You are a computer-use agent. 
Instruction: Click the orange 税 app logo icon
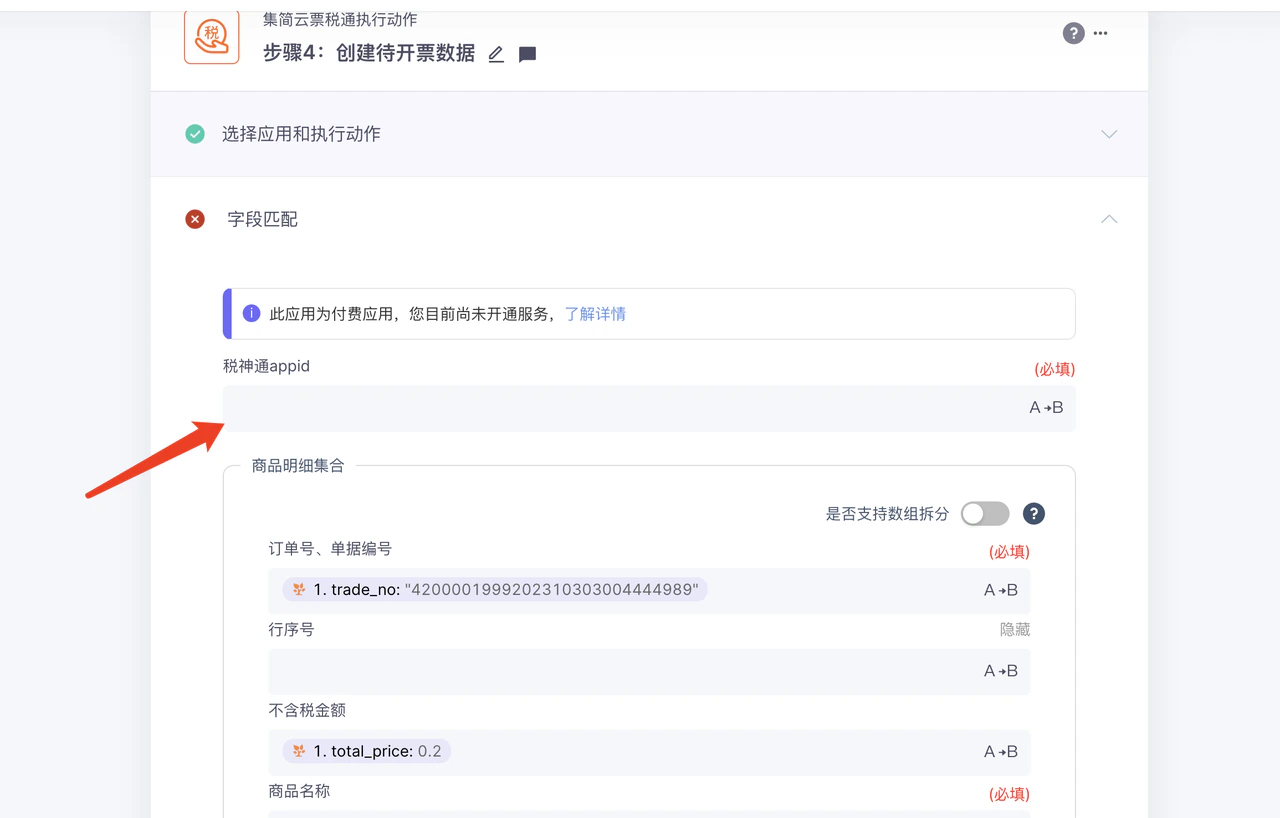(x=212, y=38)
